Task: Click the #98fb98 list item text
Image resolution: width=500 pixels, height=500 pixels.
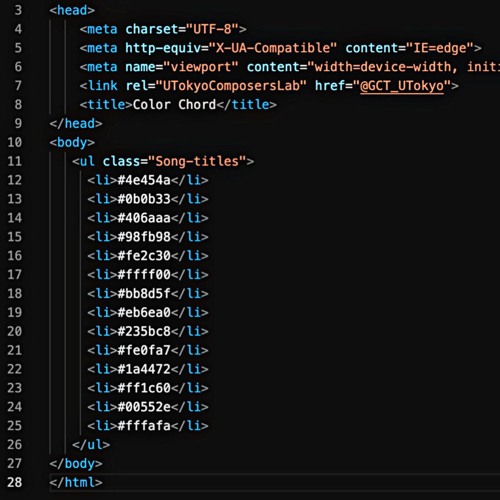Action: point(144,237)
